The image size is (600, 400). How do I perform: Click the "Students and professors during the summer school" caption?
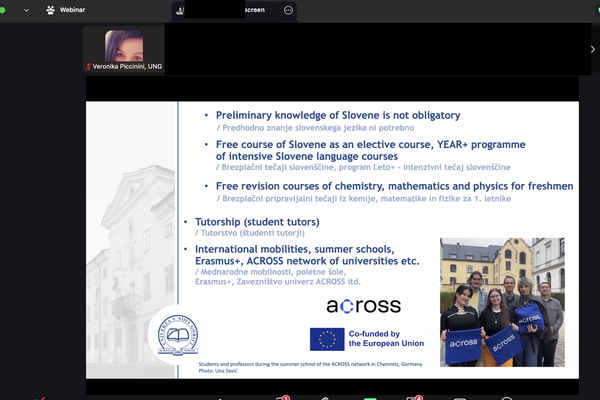coord(310,364)
